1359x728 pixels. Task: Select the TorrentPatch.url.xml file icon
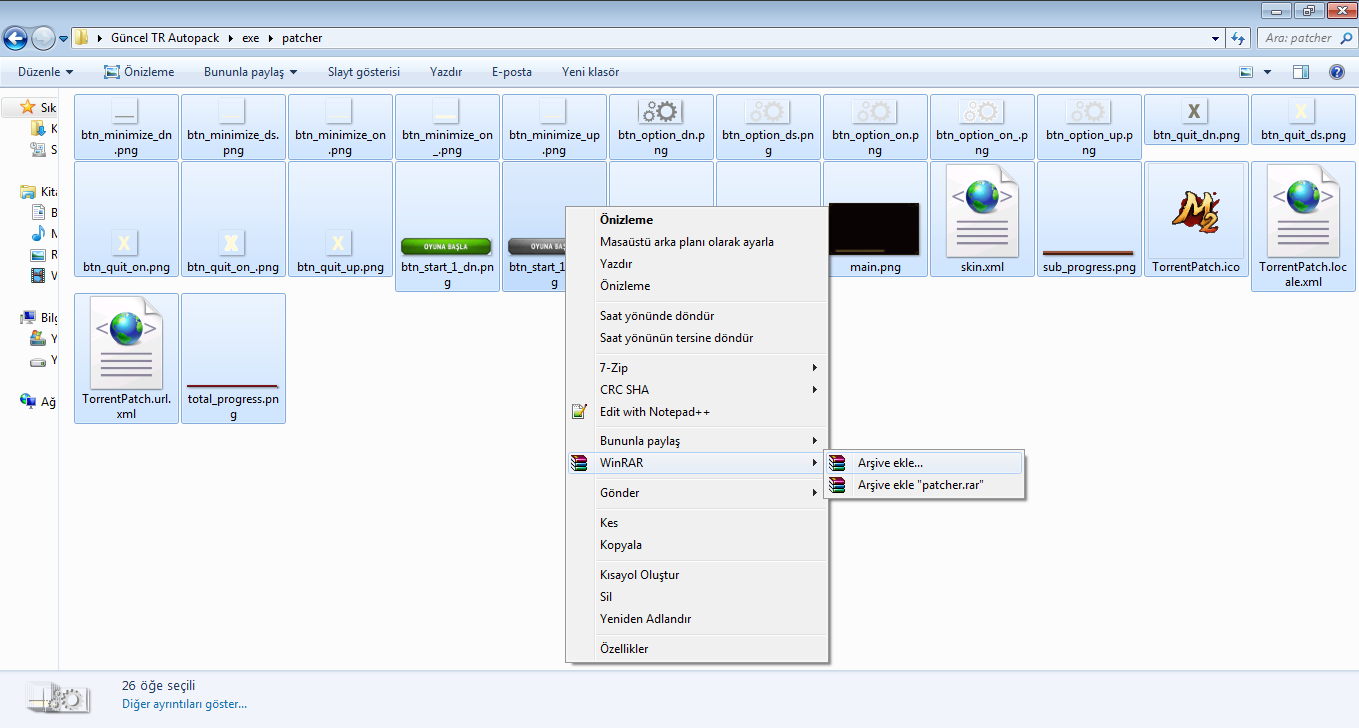click(x=126, y=344)
